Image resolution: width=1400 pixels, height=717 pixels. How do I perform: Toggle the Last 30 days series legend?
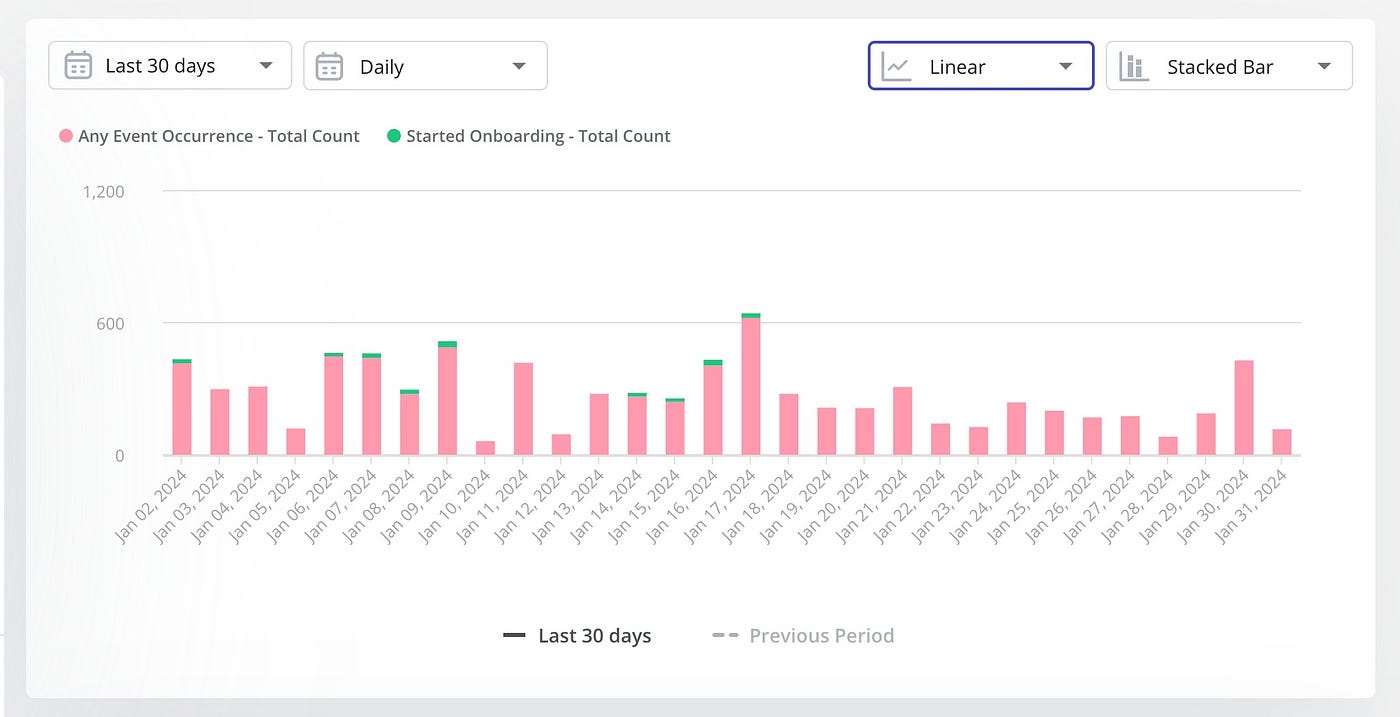(577, 635)
